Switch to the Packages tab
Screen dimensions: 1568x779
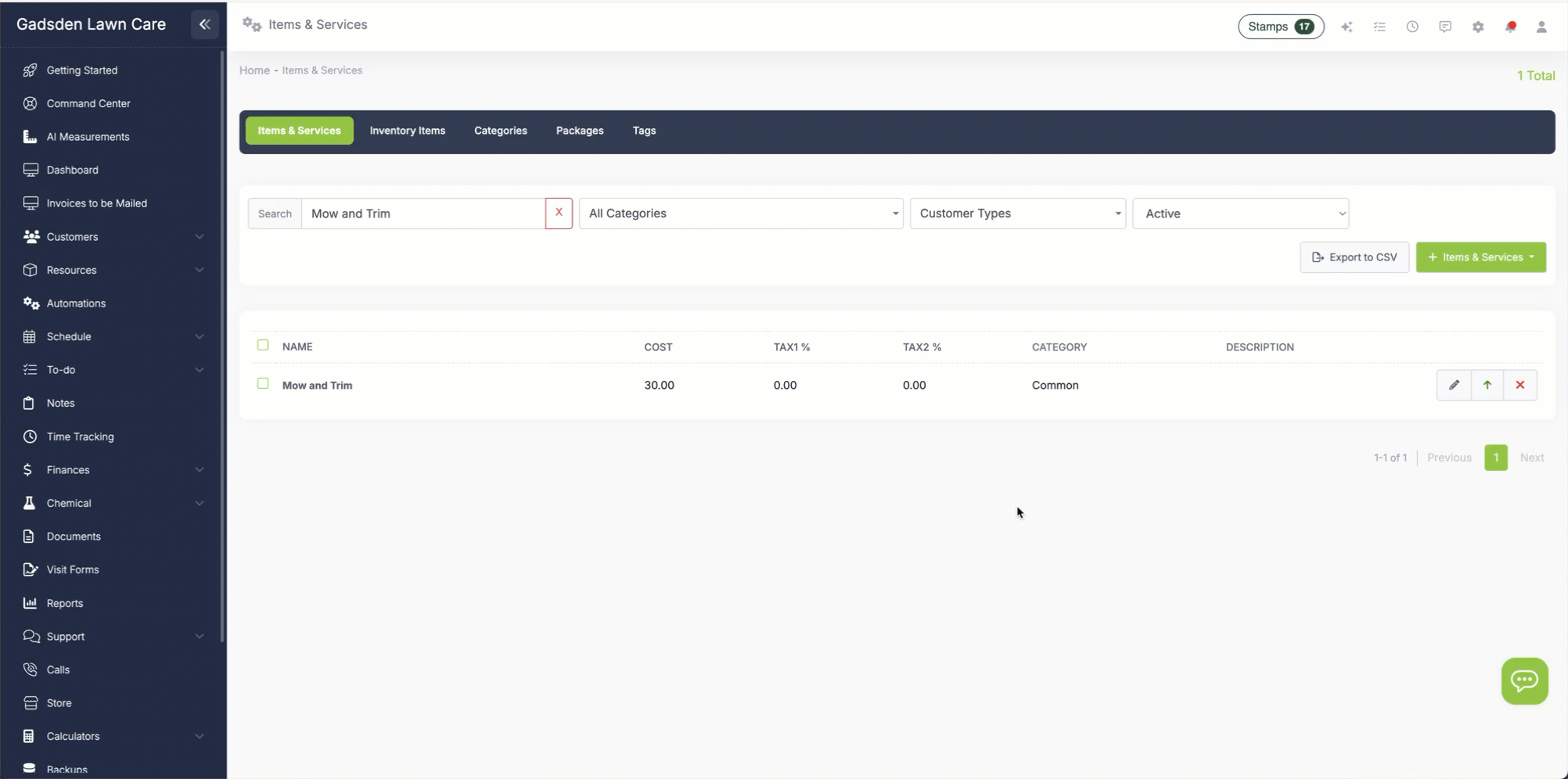(579, 131)
